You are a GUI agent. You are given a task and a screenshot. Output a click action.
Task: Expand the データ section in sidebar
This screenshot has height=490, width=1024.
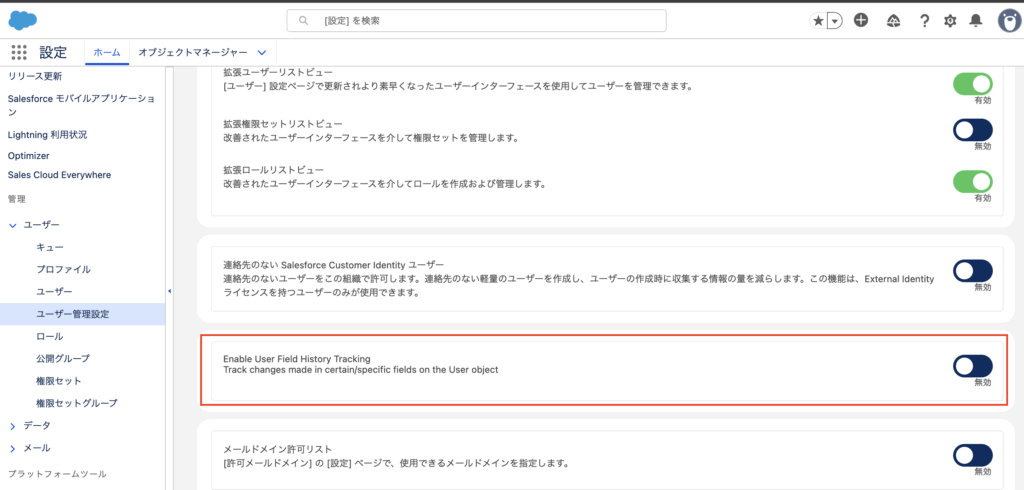(x=12, y=426)
